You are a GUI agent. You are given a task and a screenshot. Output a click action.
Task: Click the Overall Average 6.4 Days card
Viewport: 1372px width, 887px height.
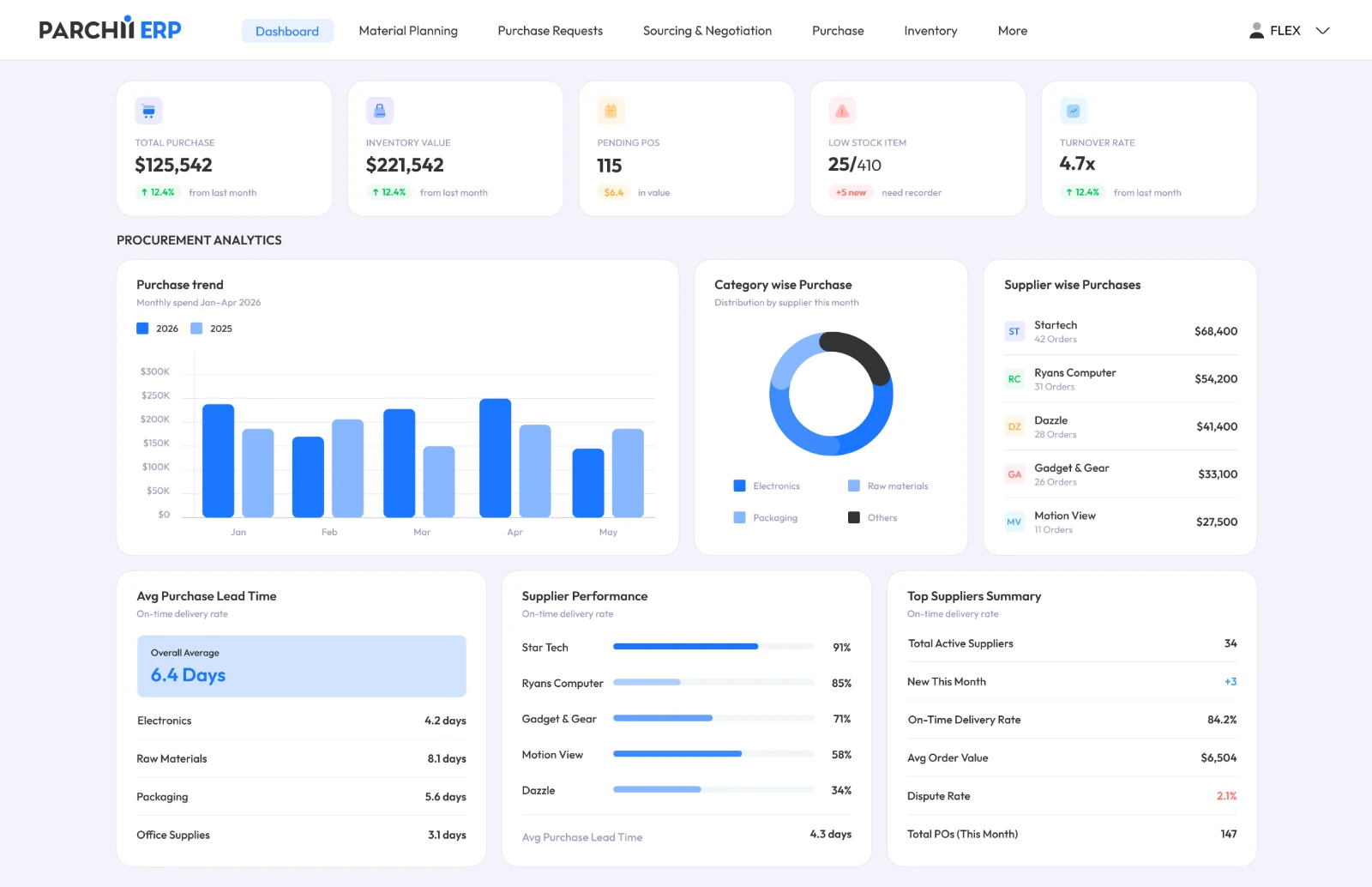coord(302,667)
